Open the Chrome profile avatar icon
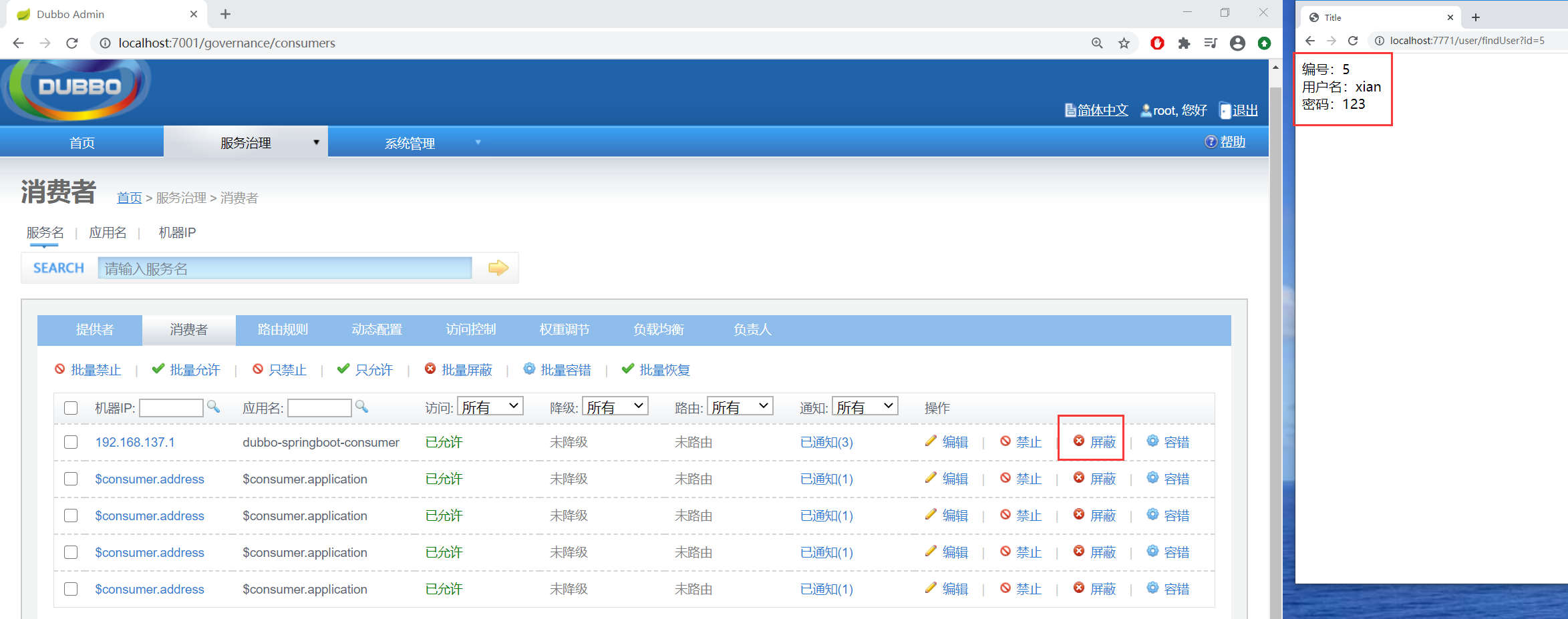 tap(1237, 43)
